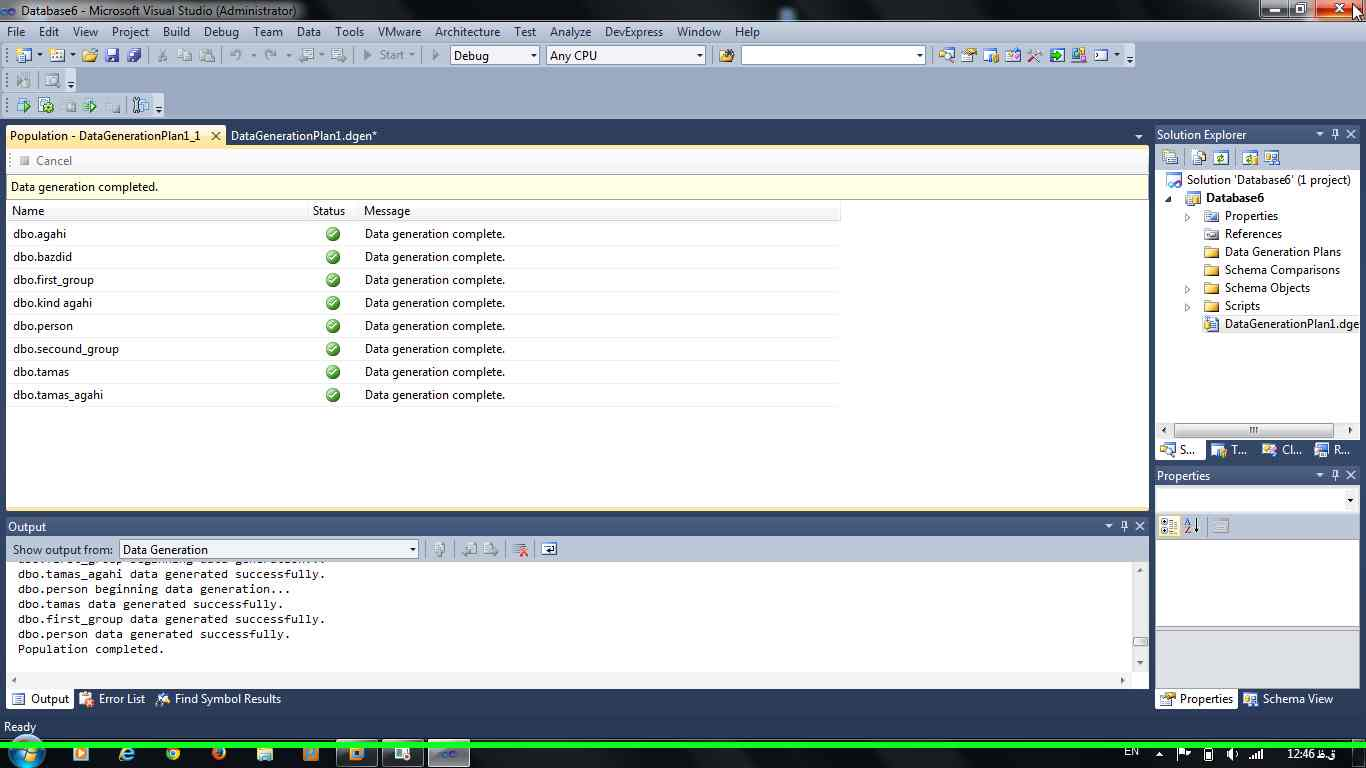Screen dimensions: 1366x768
Task: Click the Categorized button in Properties panel
Action: click(1168, 526)
